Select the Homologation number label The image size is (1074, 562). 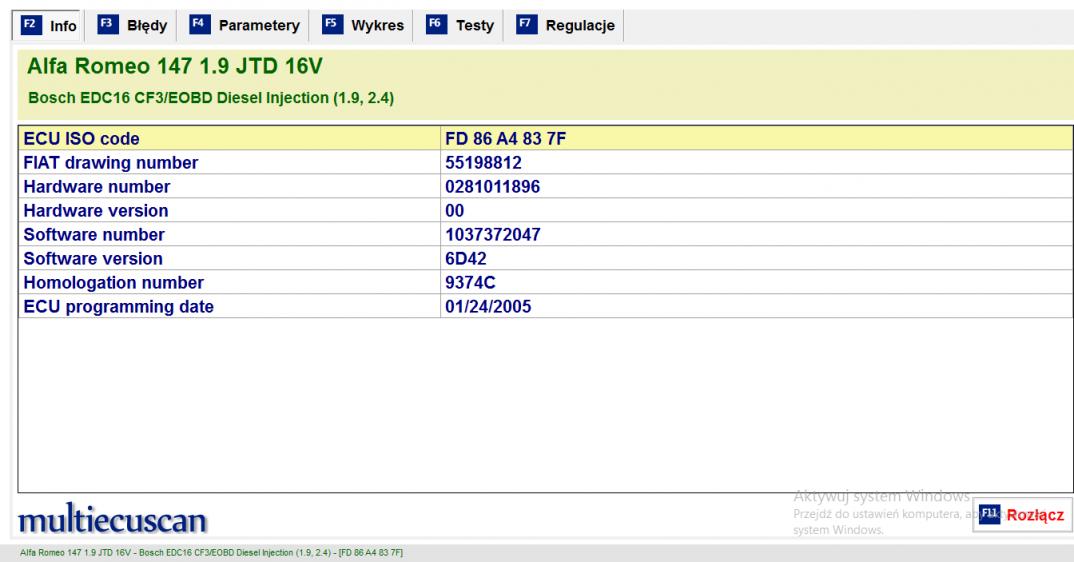(113, 282)
